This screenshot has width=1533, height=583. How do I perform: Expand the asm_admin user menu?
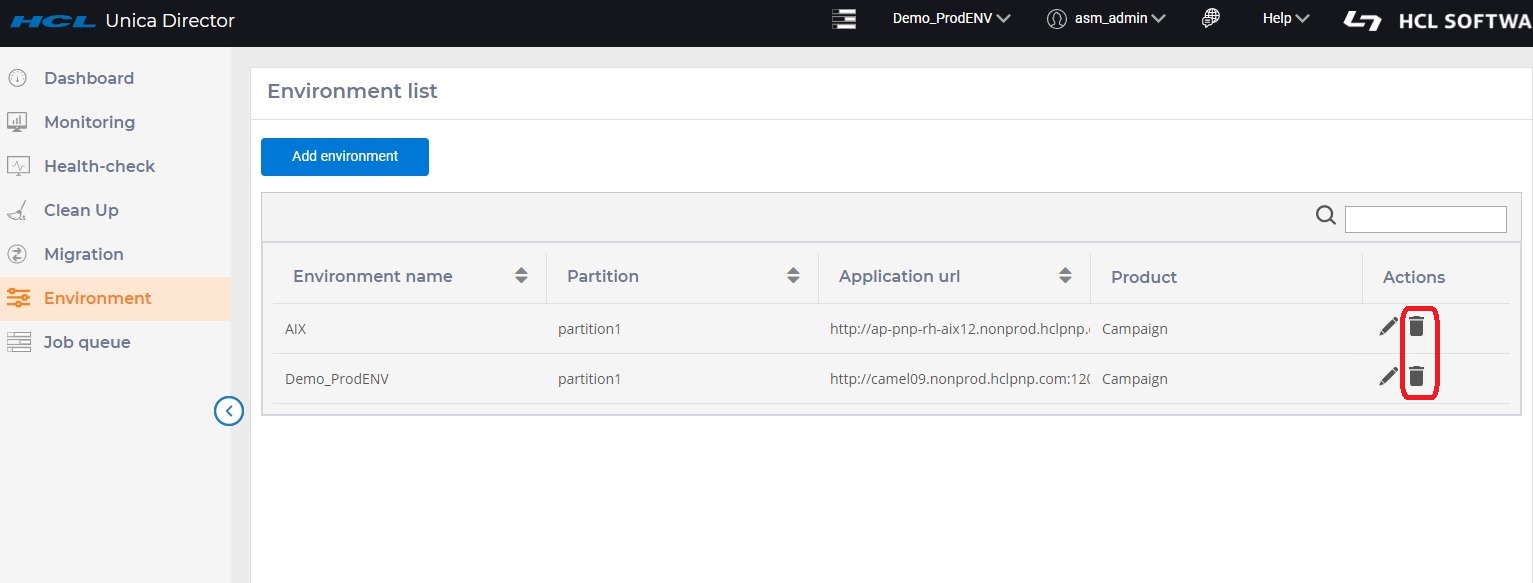pos(1106,19)
